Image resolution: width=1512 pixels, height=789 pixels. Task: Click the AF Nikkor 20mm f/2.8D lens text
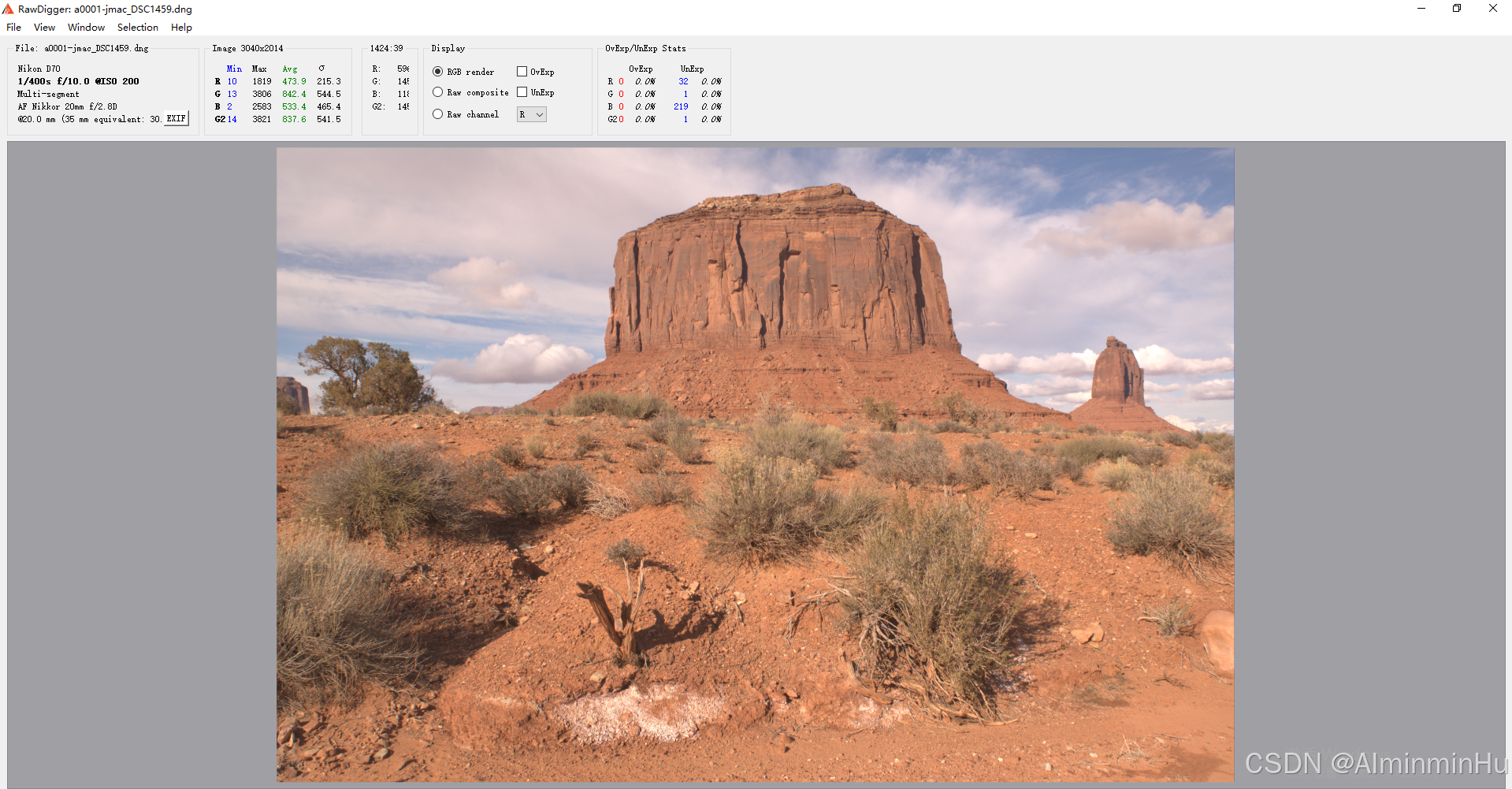(x=67, y=106)
